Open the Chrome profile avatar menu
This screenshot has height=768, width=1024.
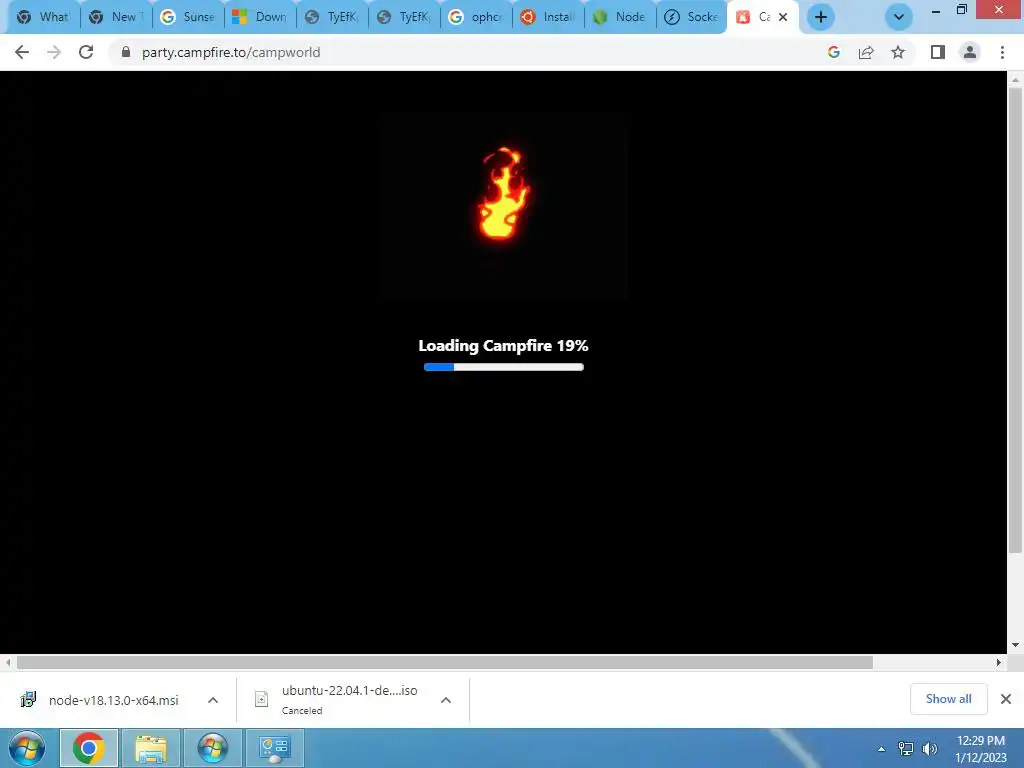tap(970, 52)
